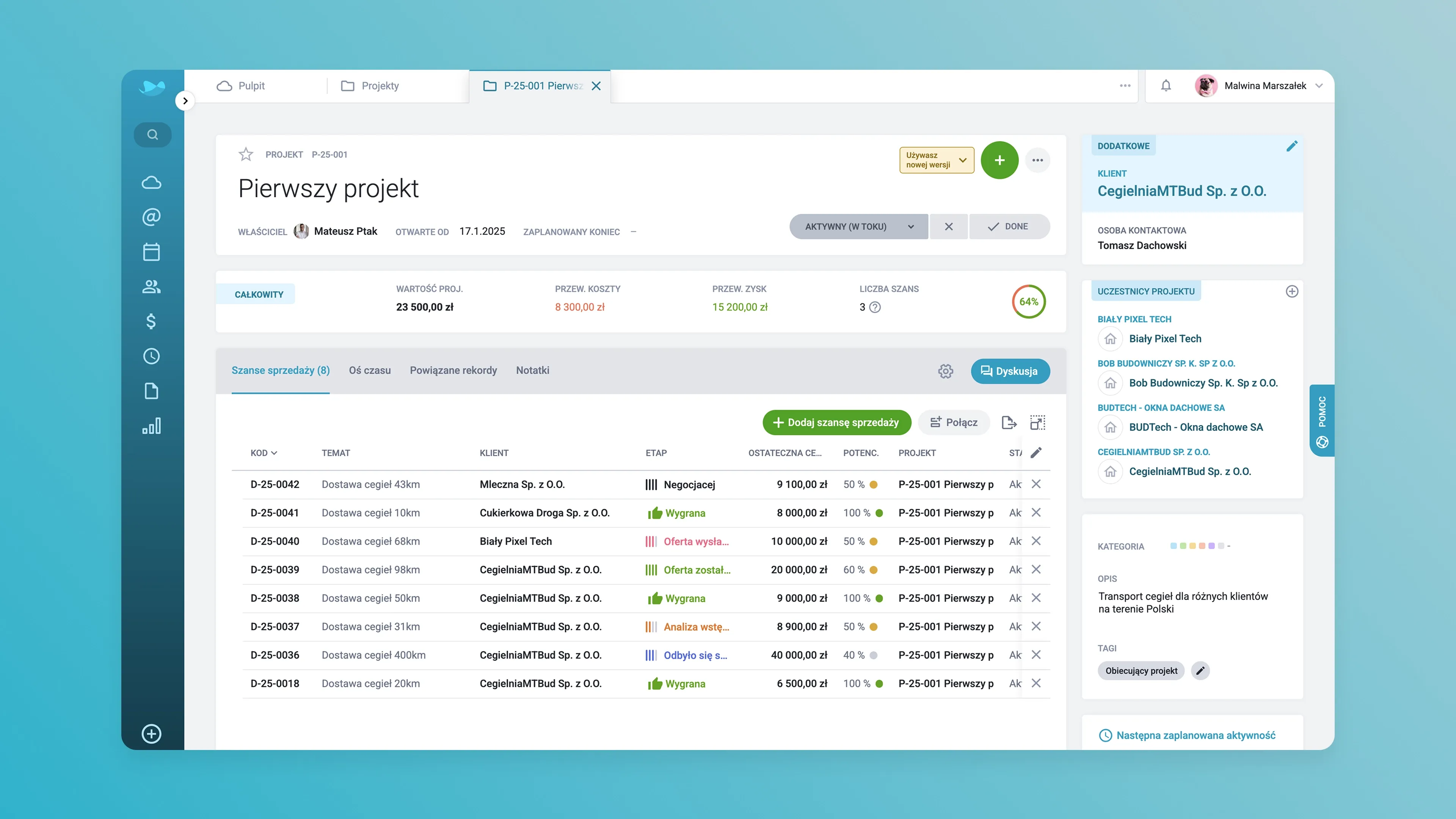
Task: Expand the left sidebar arrow
Action: point(185,101)
